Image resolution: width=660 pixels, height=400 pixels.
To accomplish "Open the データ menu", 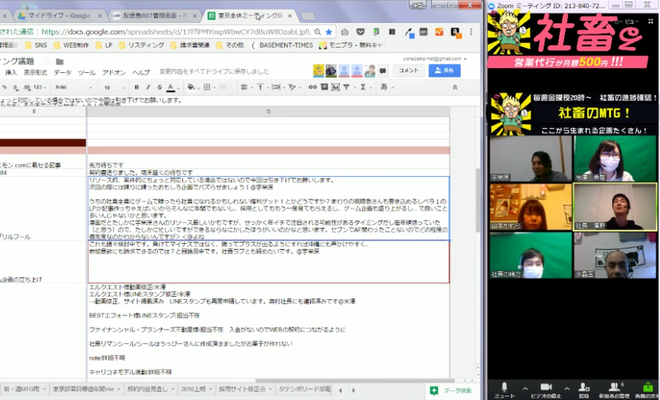I will coord(63,73).
